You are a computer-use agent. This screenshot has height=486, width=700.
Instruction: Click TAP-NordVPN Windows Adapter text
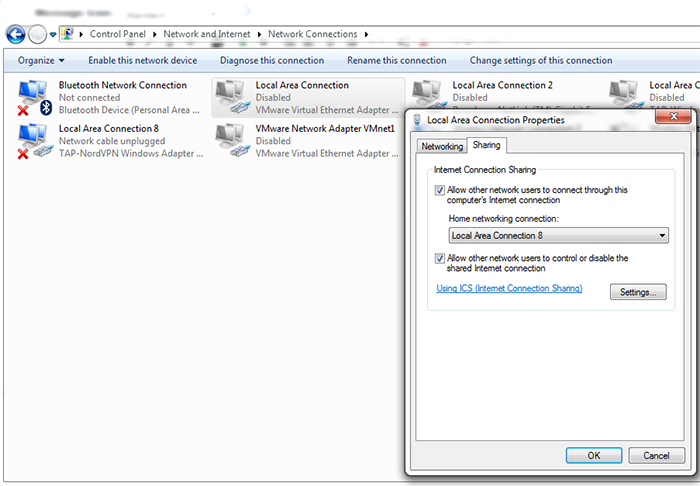(x=131, y=154)
